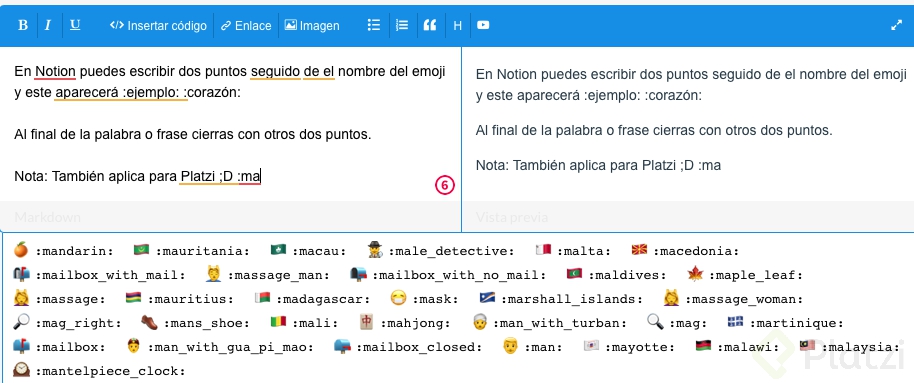Insert a numbered list
This screenshot has width=914, height=383.
[402, 25]
